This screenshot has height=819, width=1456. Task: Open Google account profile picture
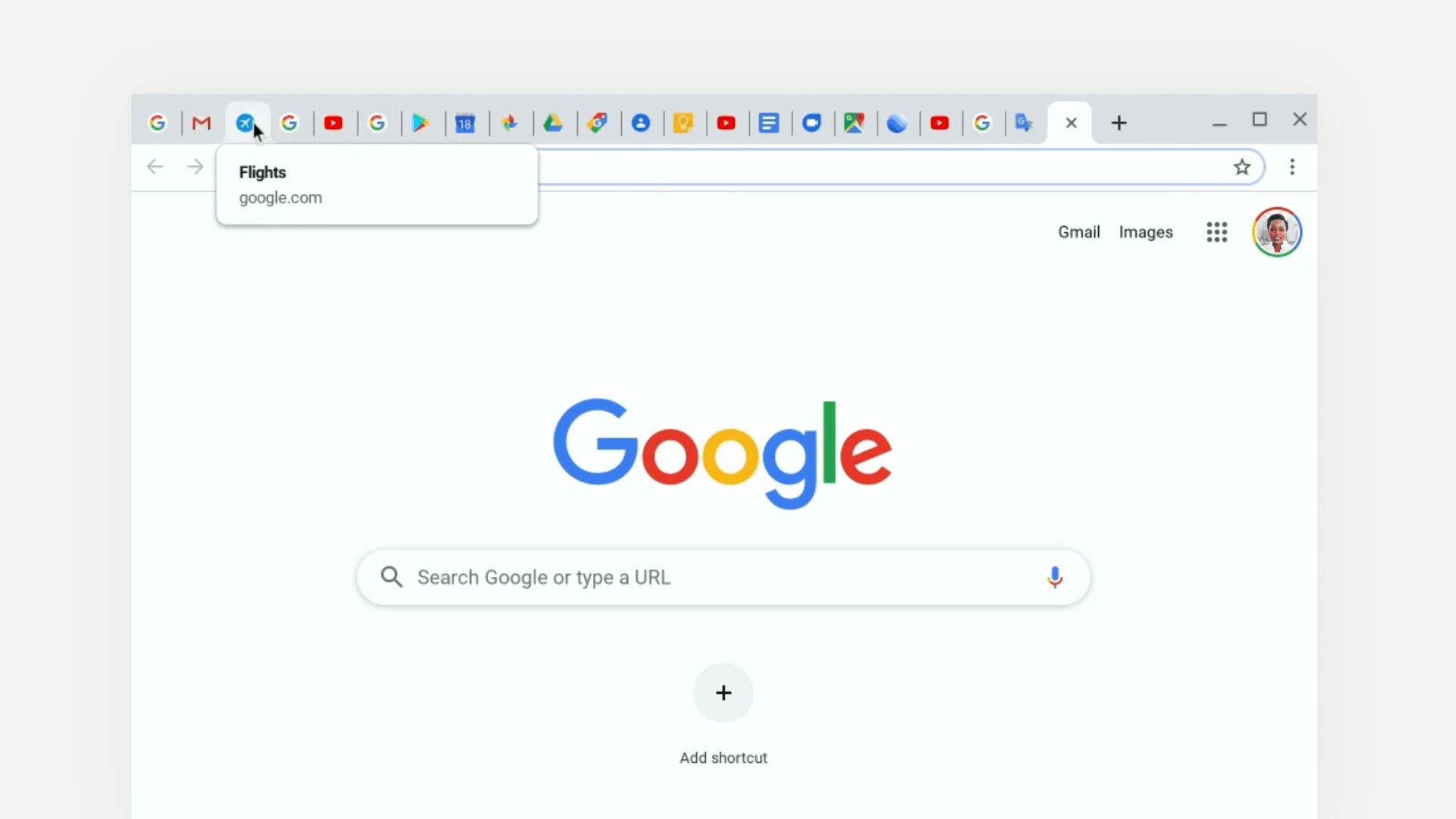[1278, 231]
